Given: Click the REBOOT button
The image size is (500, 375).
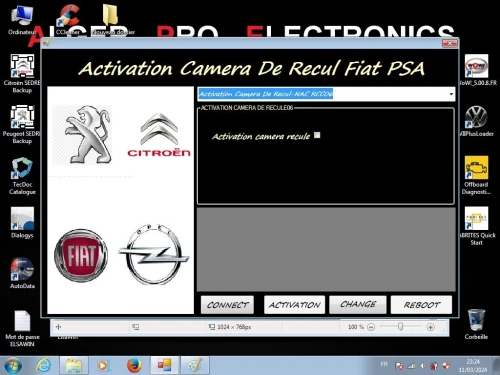Looking at the screenshot, I should [421, 305].
